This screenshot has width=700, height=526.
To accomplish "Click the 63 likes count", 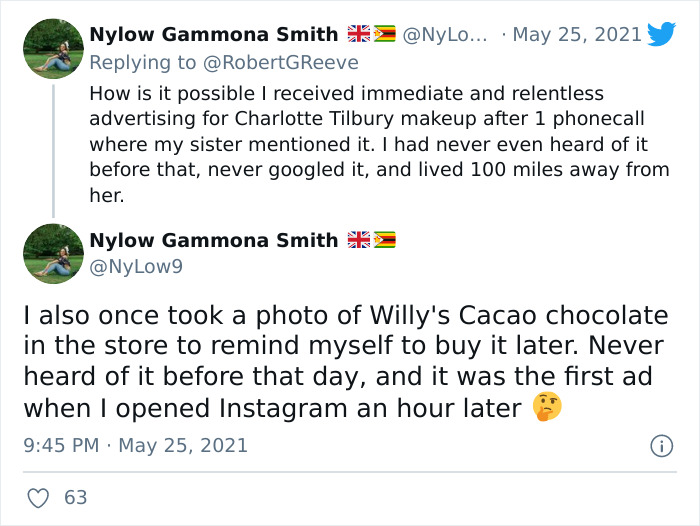I will point(76,497).
